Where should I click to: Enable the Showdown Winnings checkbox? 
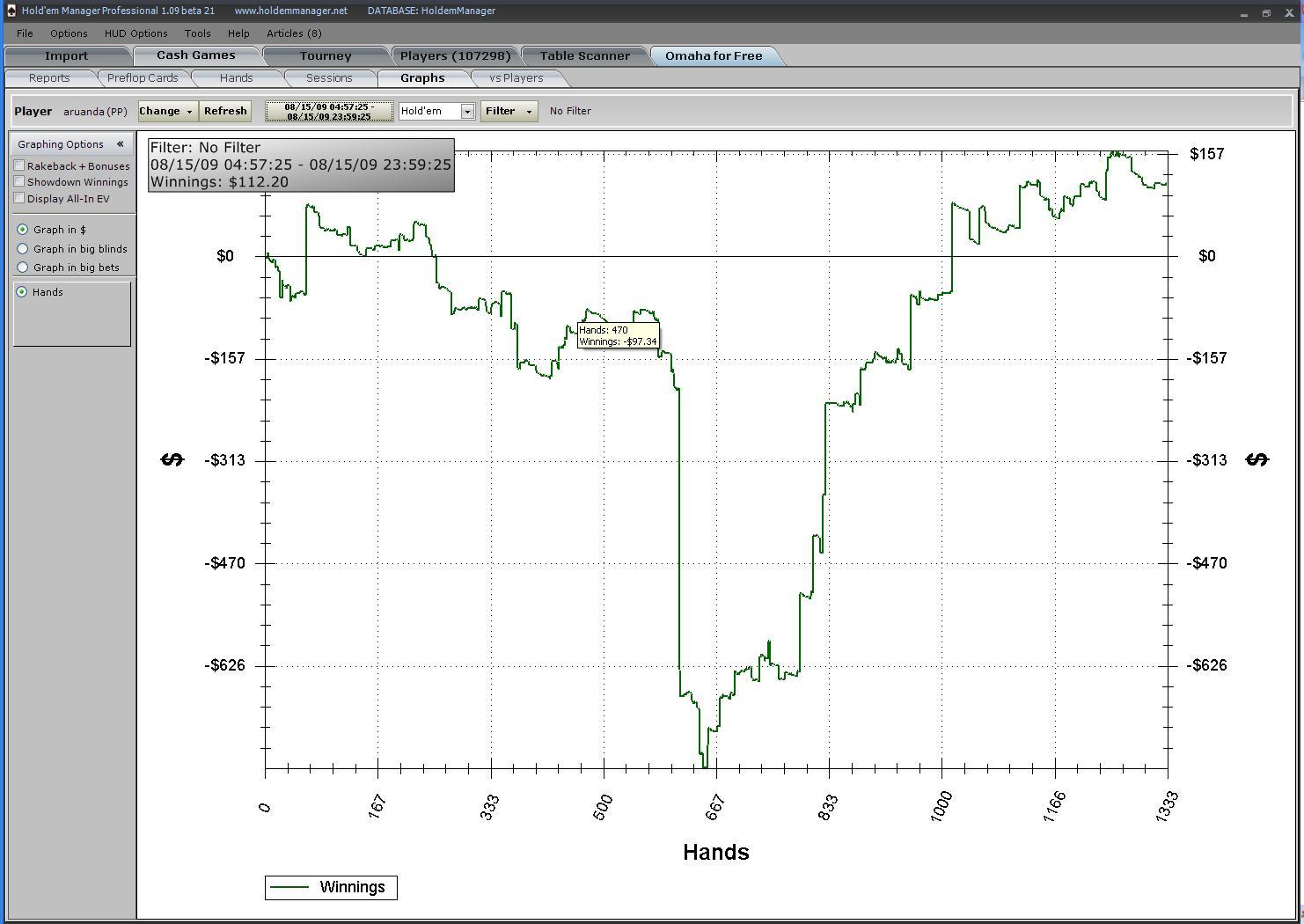tap(19, 182)
